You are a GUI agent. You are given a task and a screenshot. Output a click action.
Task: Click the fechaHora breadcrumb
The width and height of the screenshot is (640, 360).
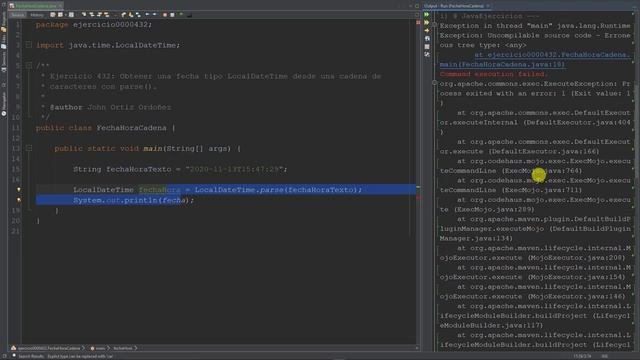coord(123,348)
